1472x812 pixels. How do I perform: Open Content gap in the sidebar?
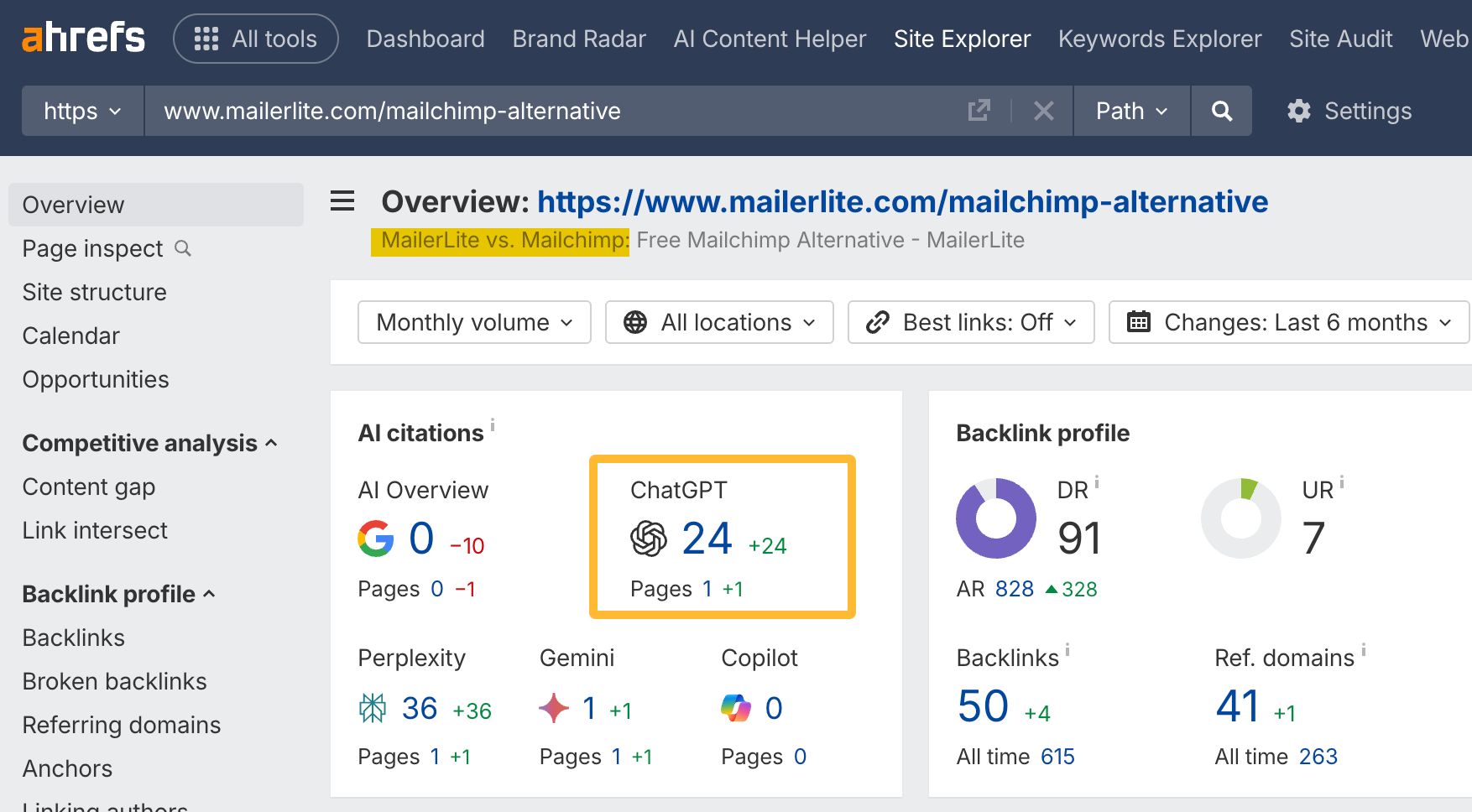coord(88,487)
